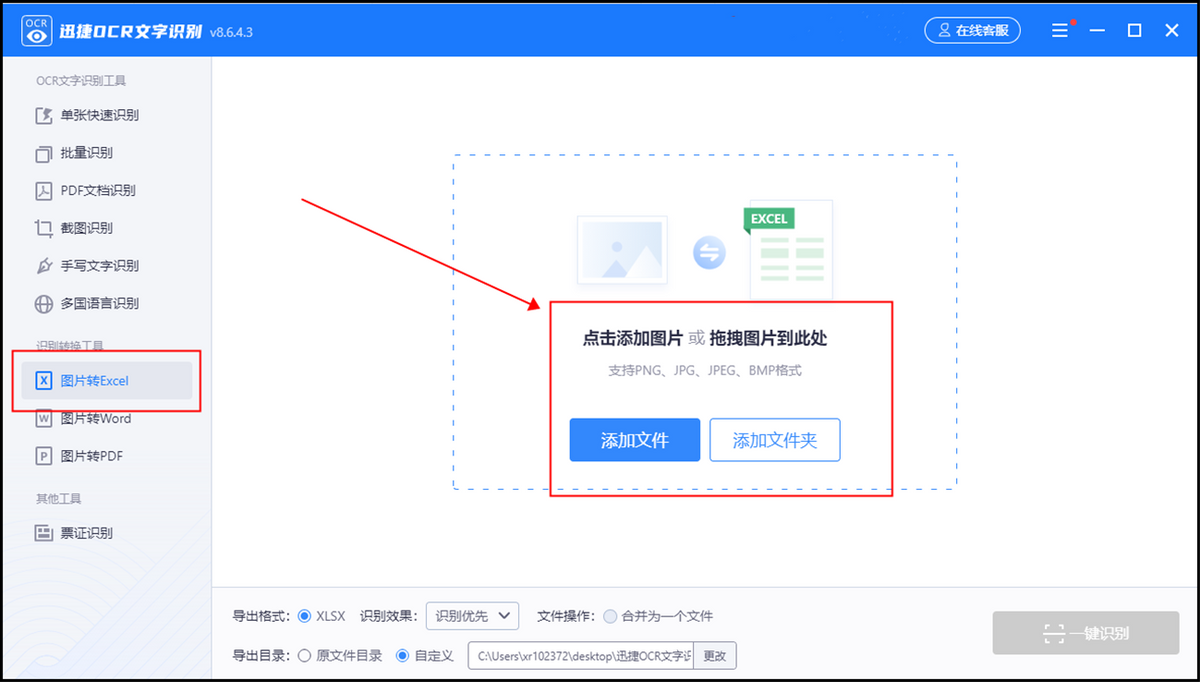The image size is (1200, 682).
Task: Click 支持PNG、JPG、JPEG、BMP格式 text
Action: [x=705, y=370]
